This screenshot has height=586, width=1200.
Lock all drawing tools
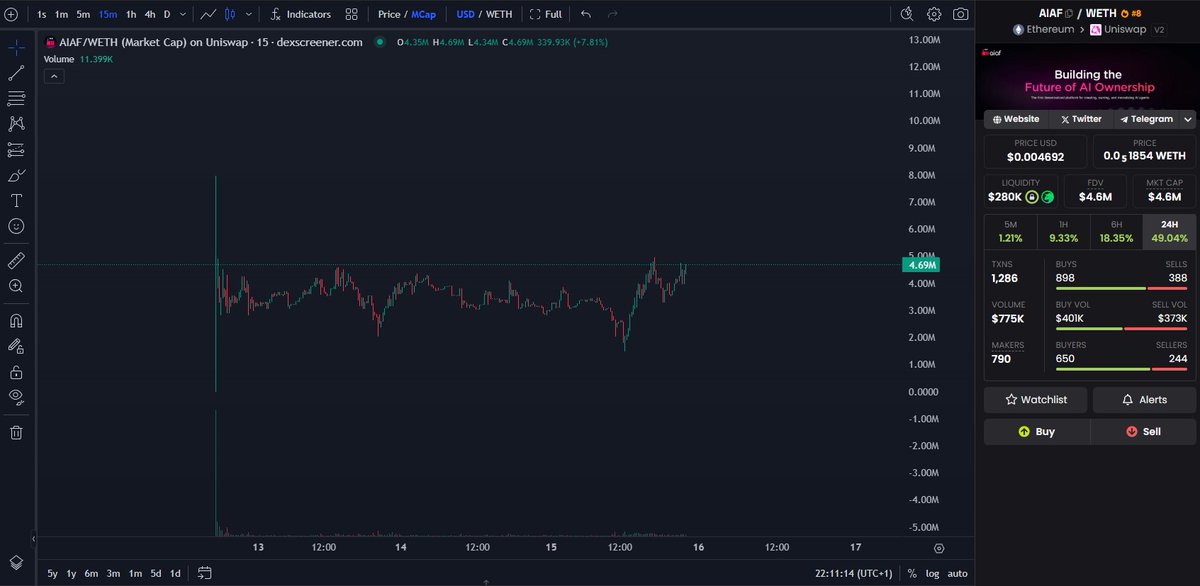16,372
